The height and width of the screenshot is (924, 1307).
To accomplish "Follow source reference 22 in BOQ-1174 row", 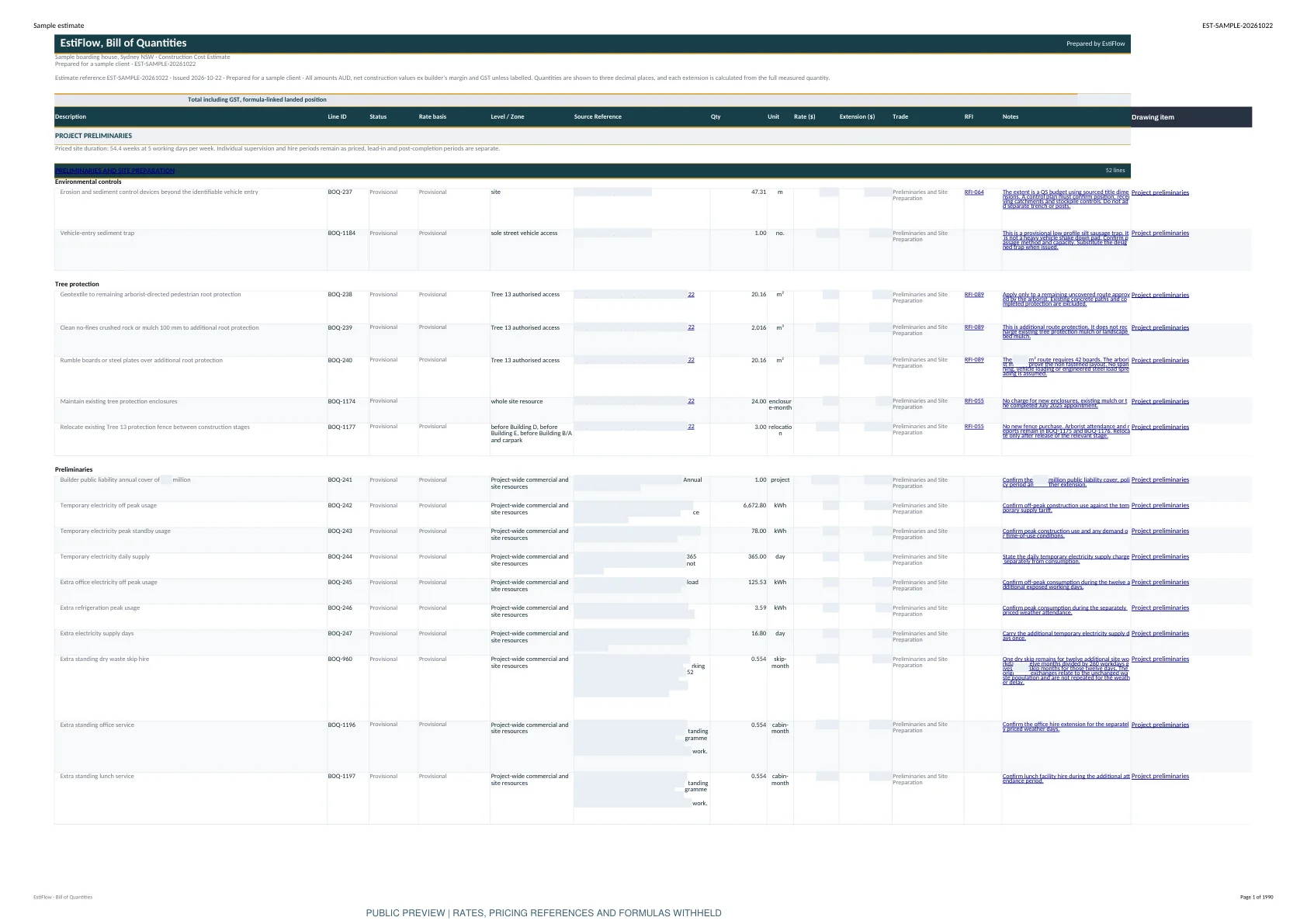I will click(691, 401).
